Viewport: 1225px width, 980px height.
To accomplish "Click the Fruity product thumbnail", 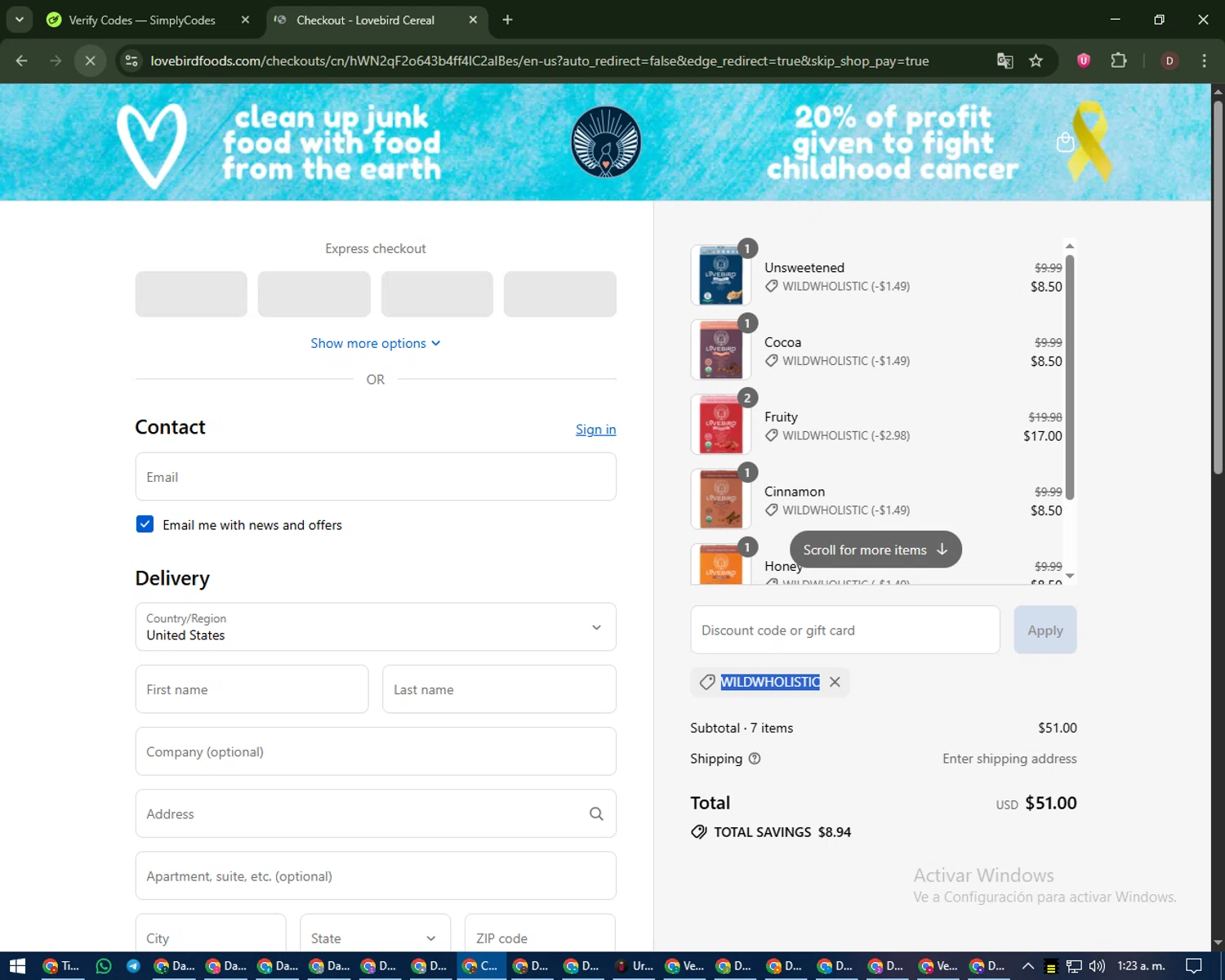I will (720, 425).
